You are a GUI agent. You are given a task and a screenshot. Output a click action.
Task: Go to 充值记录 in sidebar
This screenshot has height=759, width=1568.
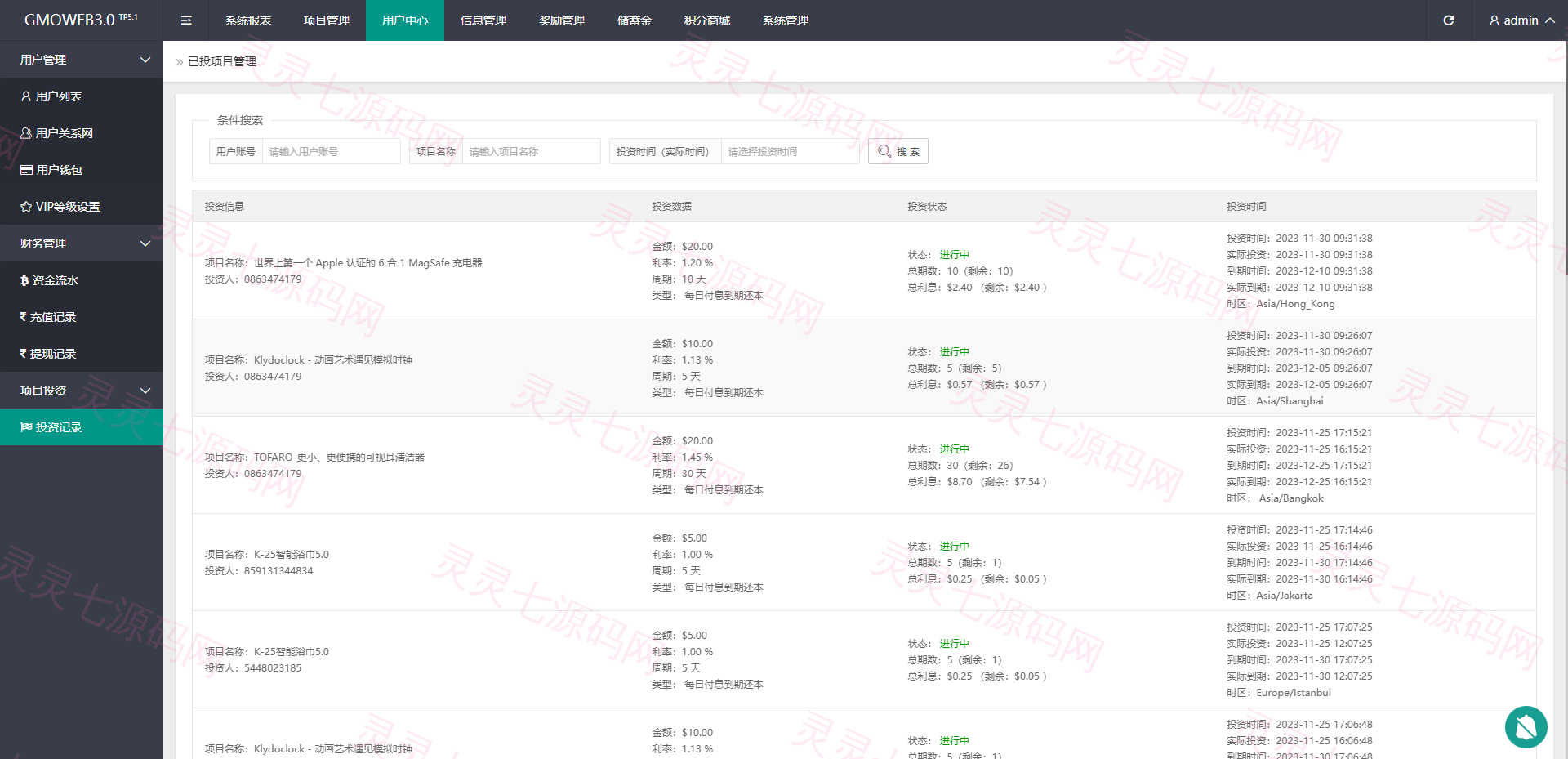tap(82, 317)
